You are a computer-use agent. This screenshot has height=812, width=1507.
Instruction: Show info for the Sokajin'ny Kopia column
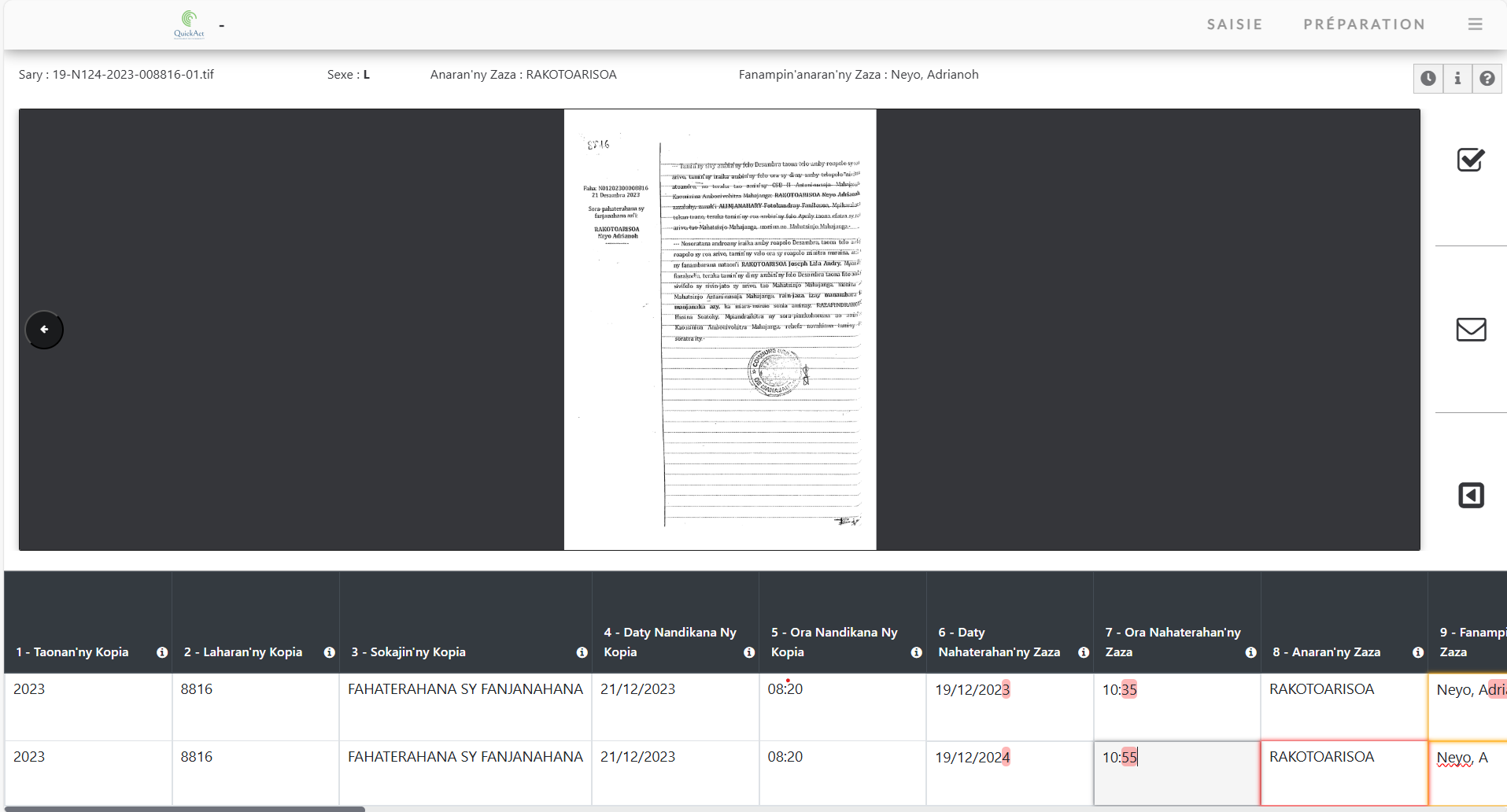click(x=582, y=652)
